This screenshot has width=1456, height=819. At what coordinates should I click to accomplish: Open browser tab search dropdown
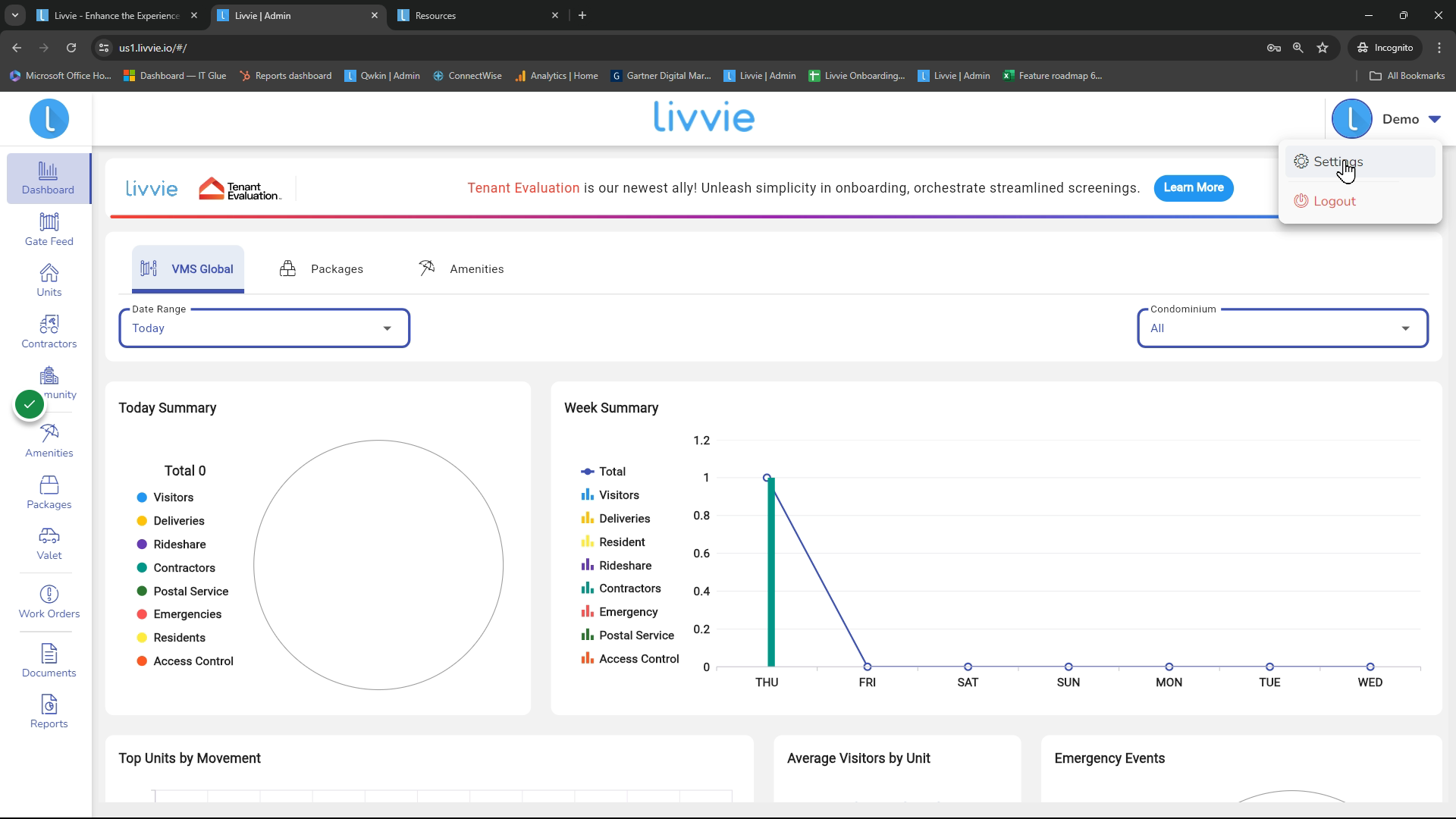coord(14,15)
